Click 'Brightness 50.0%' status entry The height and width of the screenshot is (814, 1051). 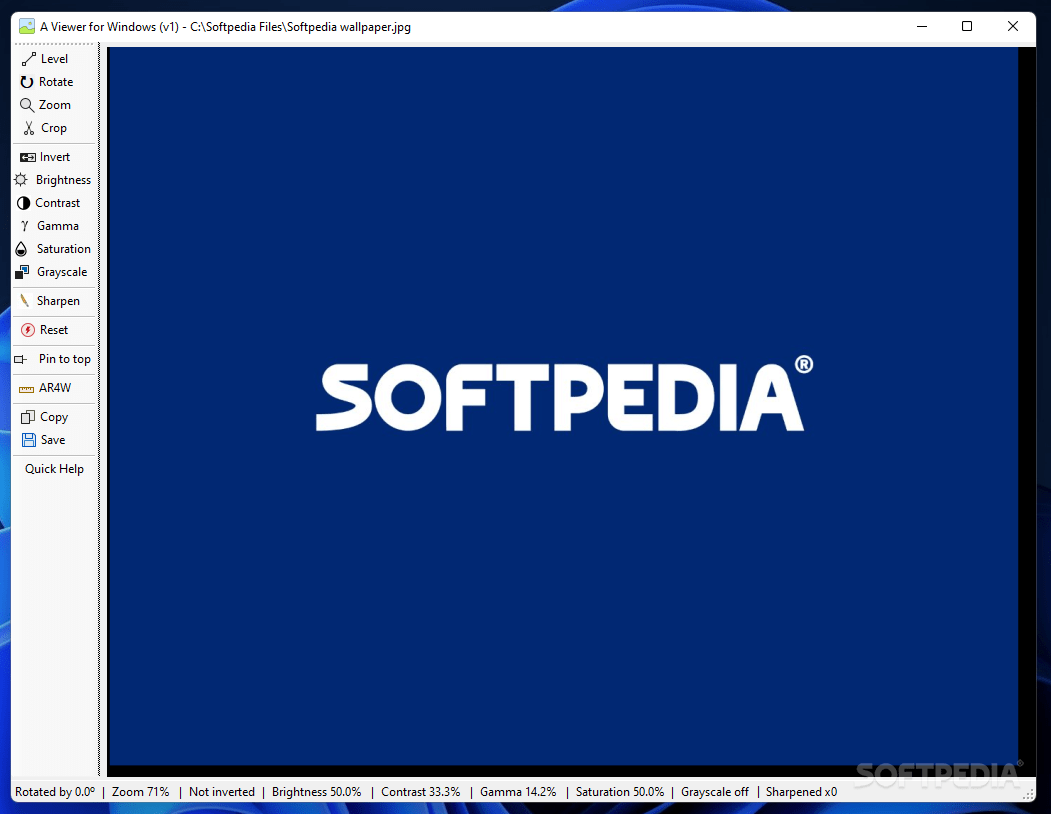pos(316,792)
